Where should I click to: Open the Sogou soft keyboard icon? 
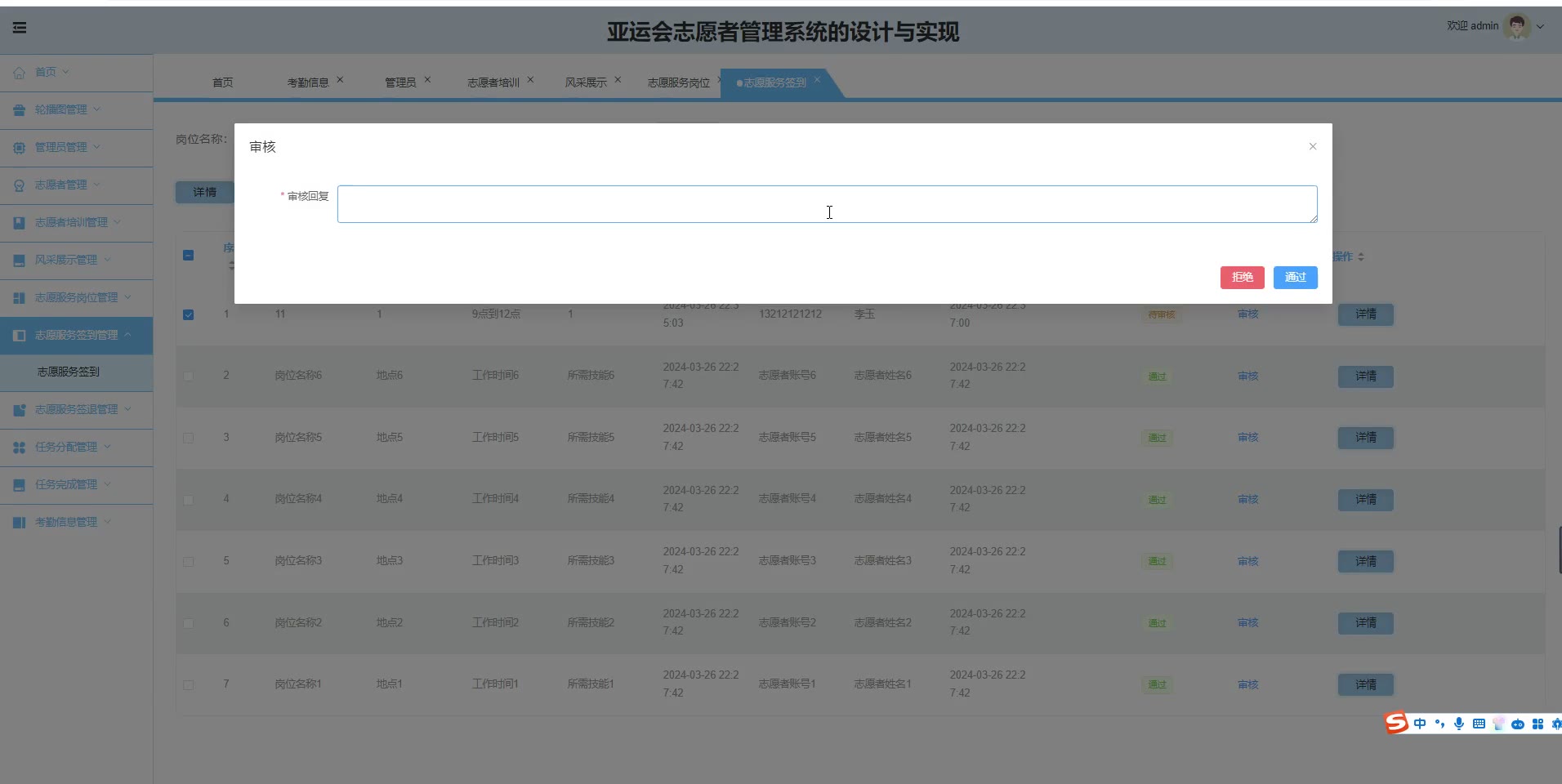point(1479,724)
